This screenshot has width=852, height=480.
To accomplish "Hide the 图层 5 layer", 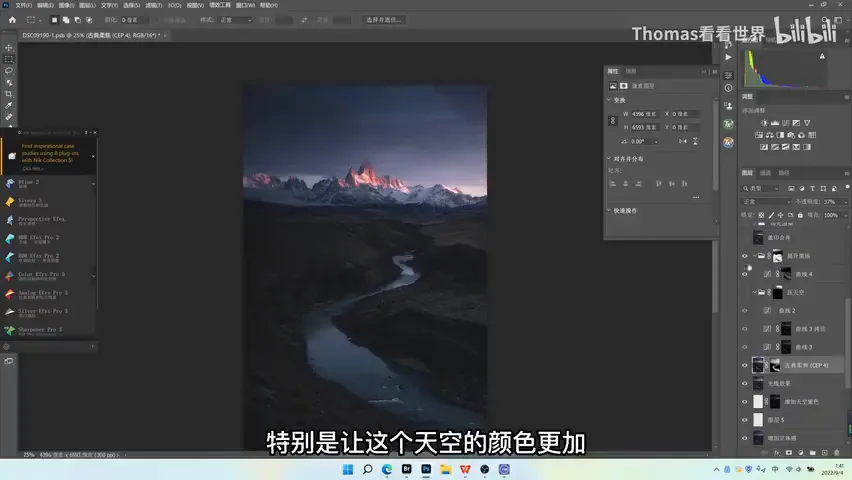I will 745,420.
